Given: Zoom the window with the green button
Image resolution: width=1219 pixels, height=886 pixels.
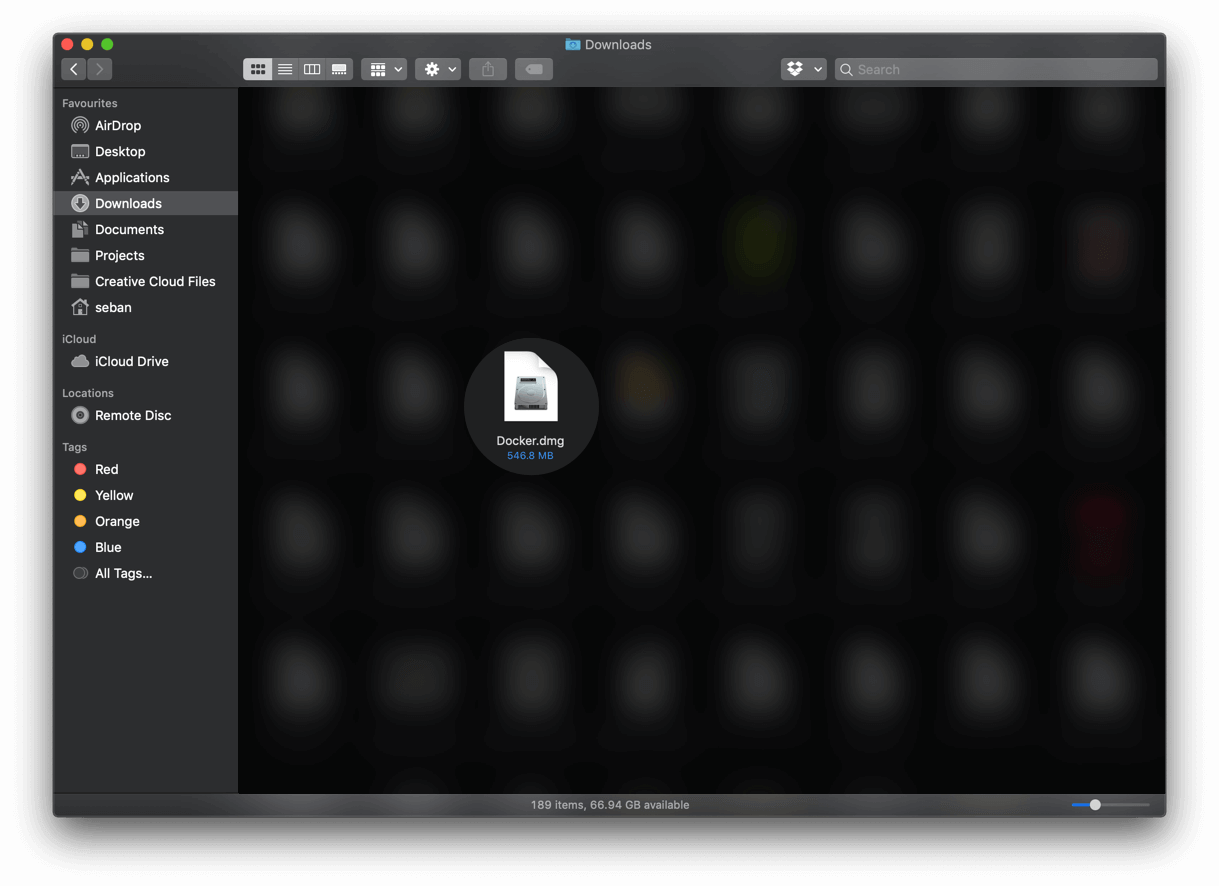Looking at the screenshot, I should tap(107, 44).
